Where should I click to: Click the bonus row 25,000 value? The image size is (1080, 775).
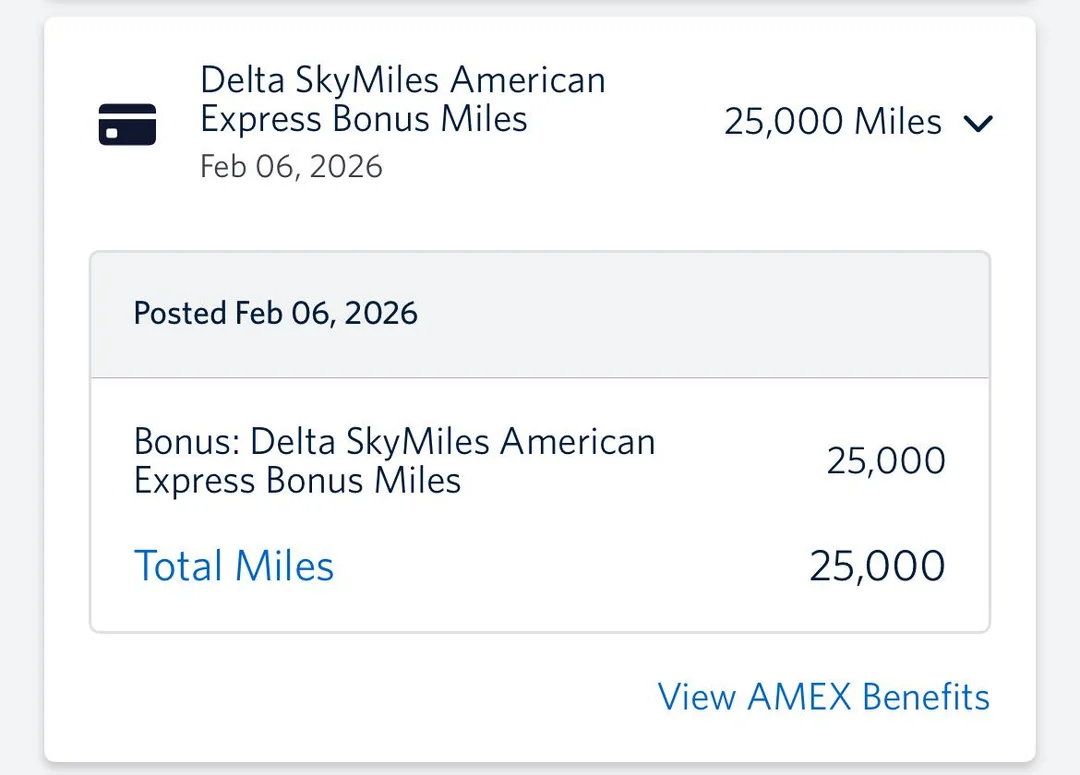click(x=885, y=461)
